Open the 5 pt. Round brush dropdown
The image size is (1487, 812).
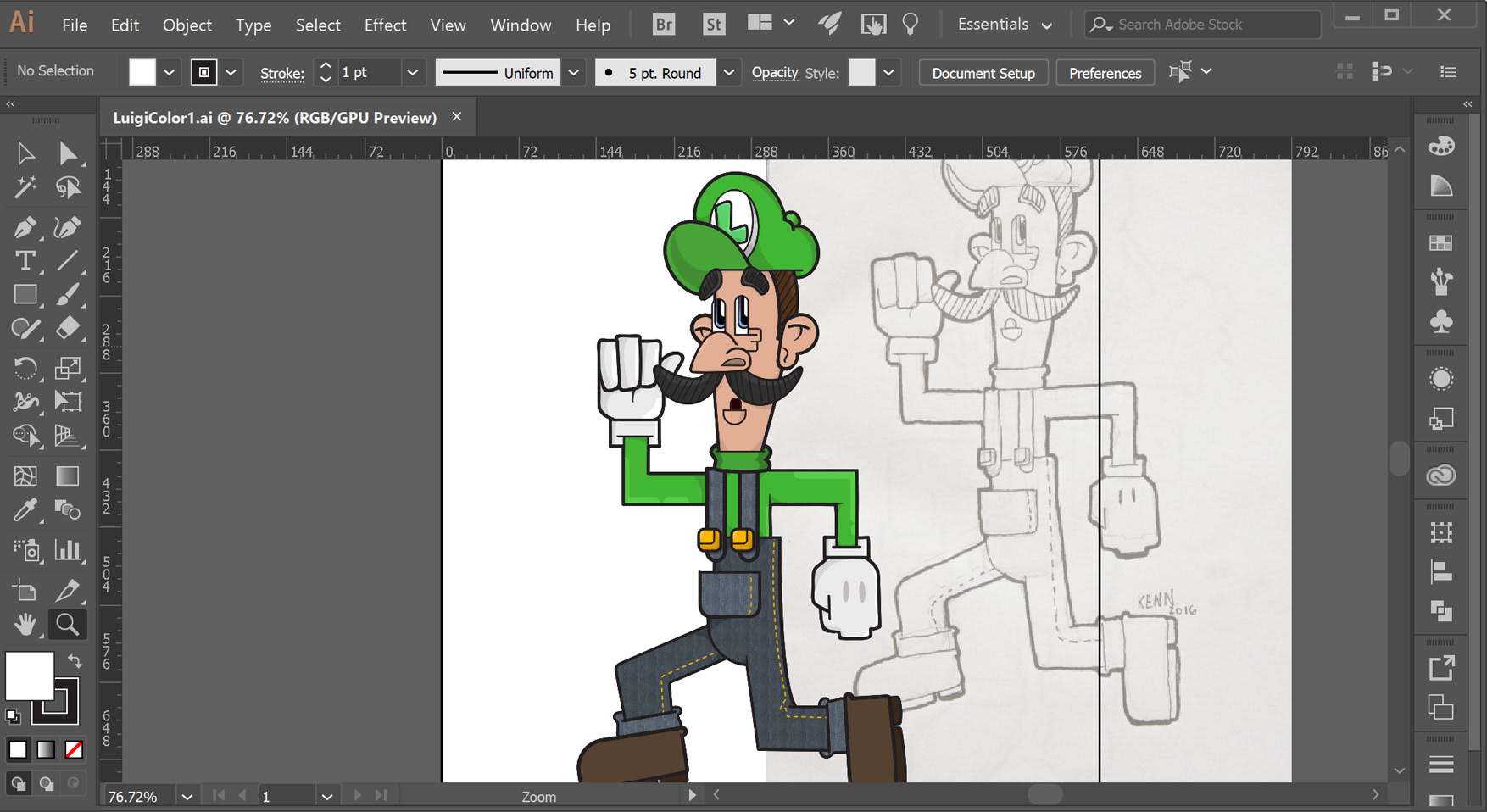pos(728,72)
